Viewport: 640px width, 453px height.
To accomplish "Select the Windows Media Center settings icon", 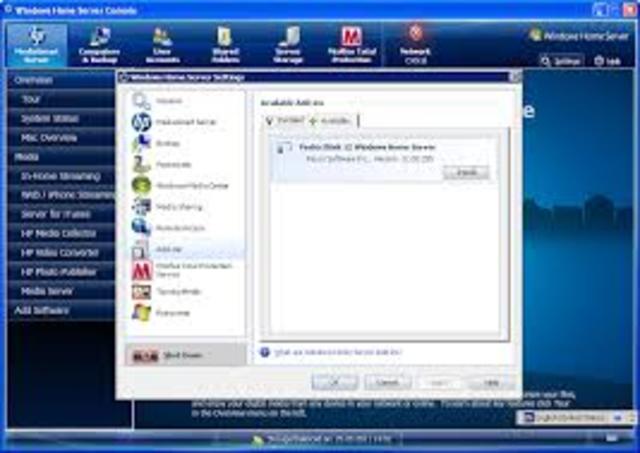I will click(x=141, y=186).
